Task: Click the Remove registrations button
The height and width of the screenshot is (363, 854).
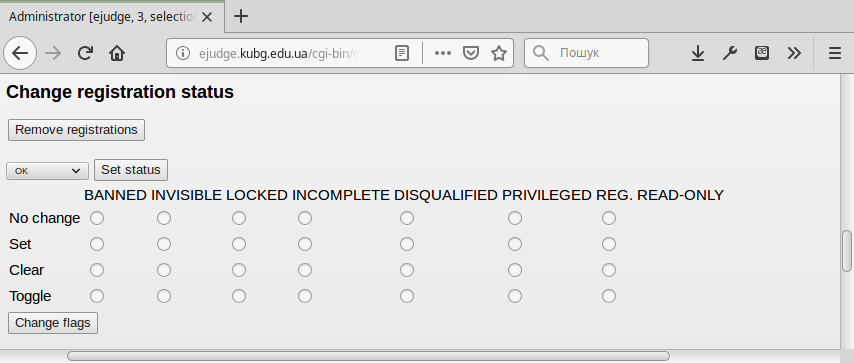Action: click(x=76, y=130)
